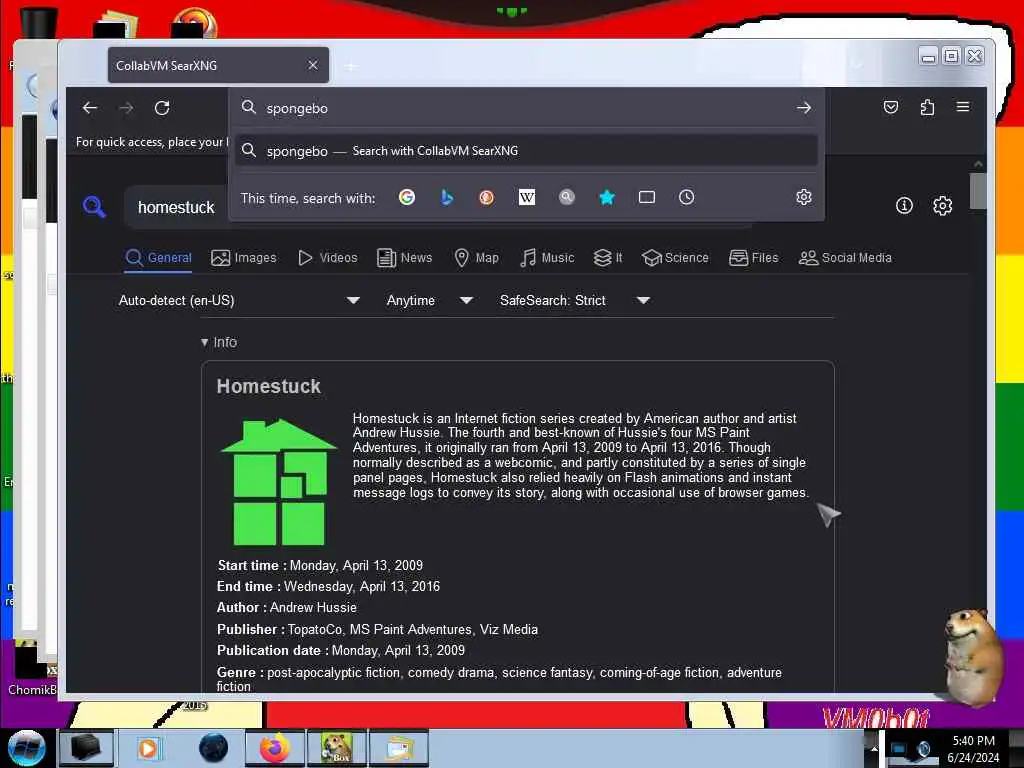Viewport: 1024px width, 768px height.
Task: Open the SearXNG preferences gear
Action: pyautogui.click(x=942, y=206)
